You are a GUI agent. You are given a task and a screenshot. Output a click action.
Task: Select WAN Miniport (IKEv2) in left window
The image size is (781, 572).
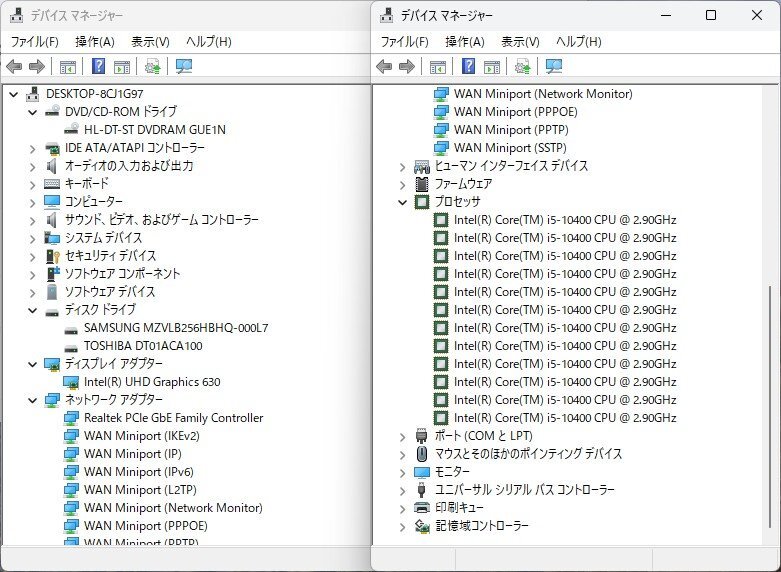(141, 436)
